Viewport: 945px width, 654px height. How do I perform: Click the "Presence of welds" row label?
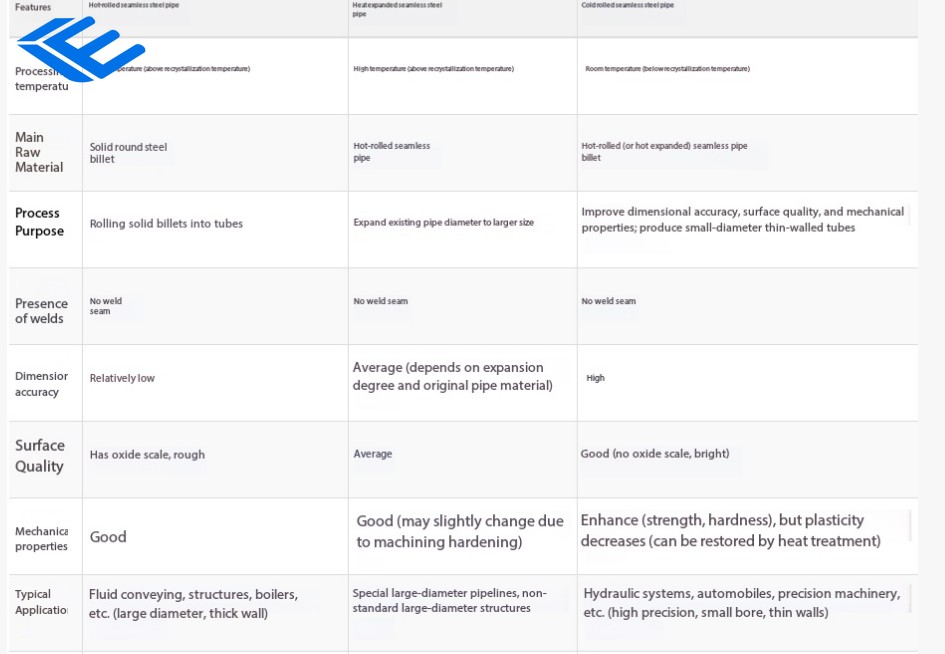point(41,311)
